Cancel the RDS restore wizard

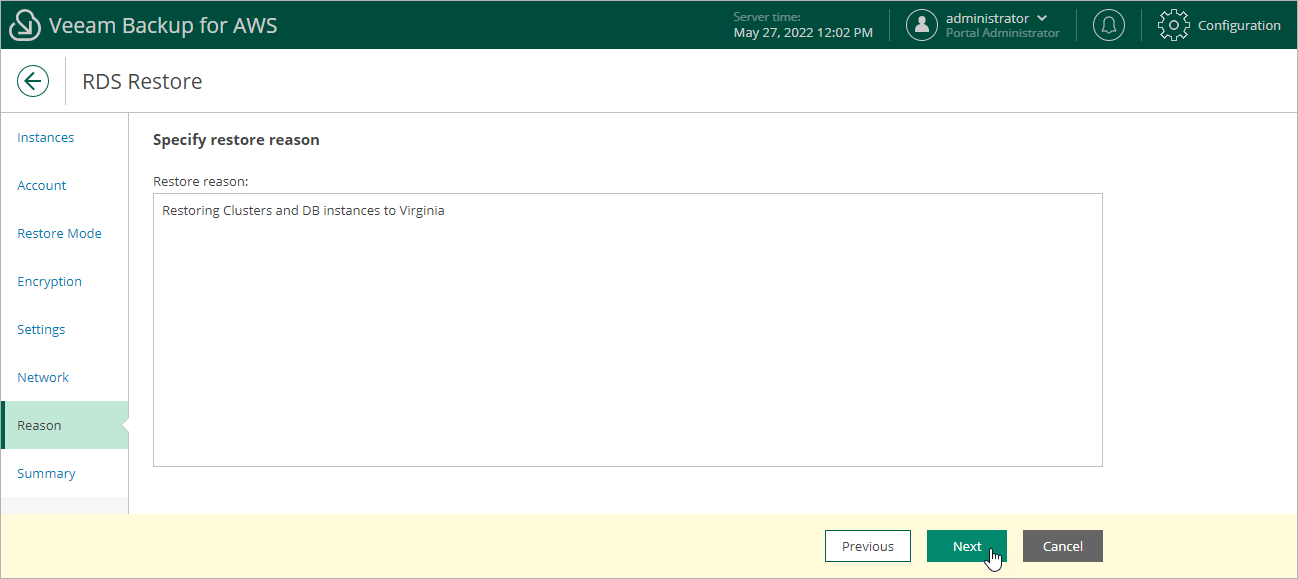(1063, 546)
